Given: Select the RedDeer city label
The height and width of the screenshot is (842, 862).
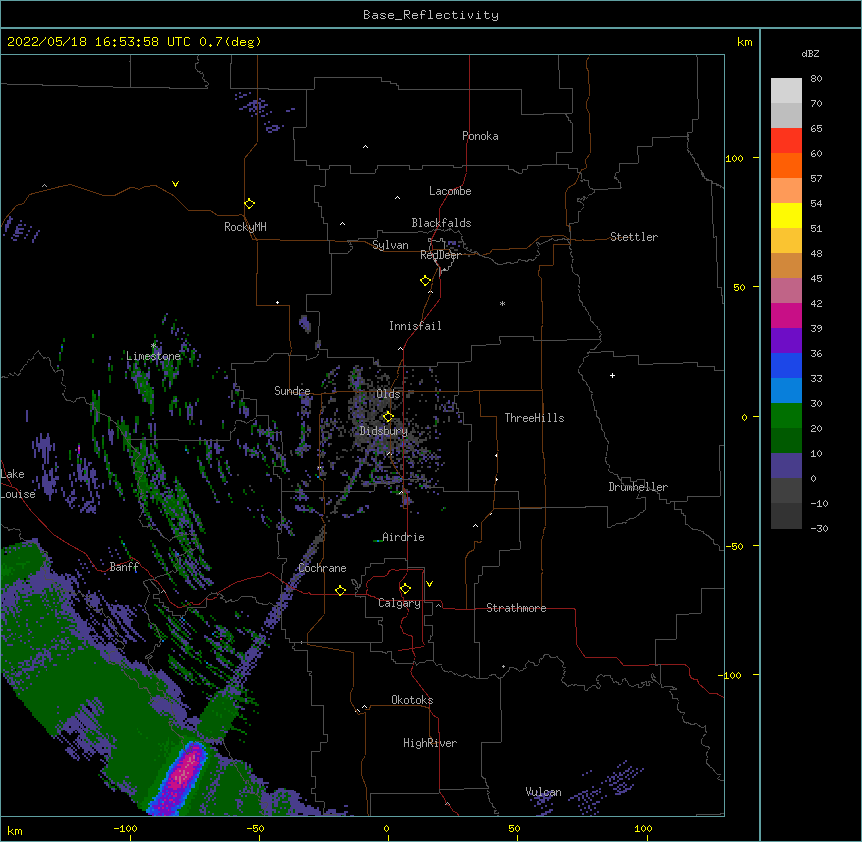Looking at the screenshot, I should [x=440, y=255].
